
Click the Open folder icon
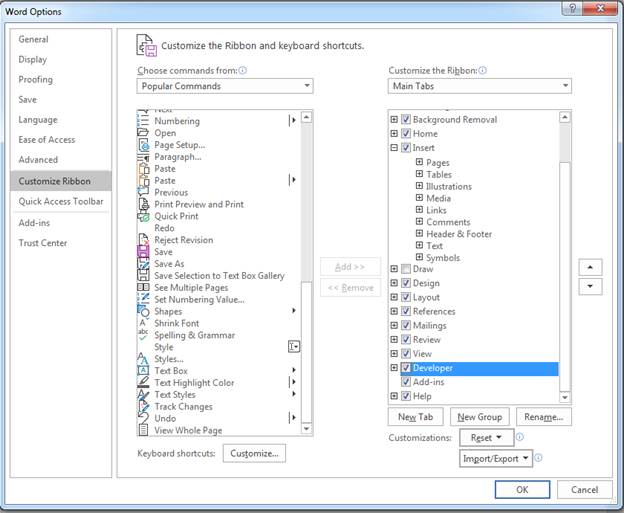click(143, 133)
